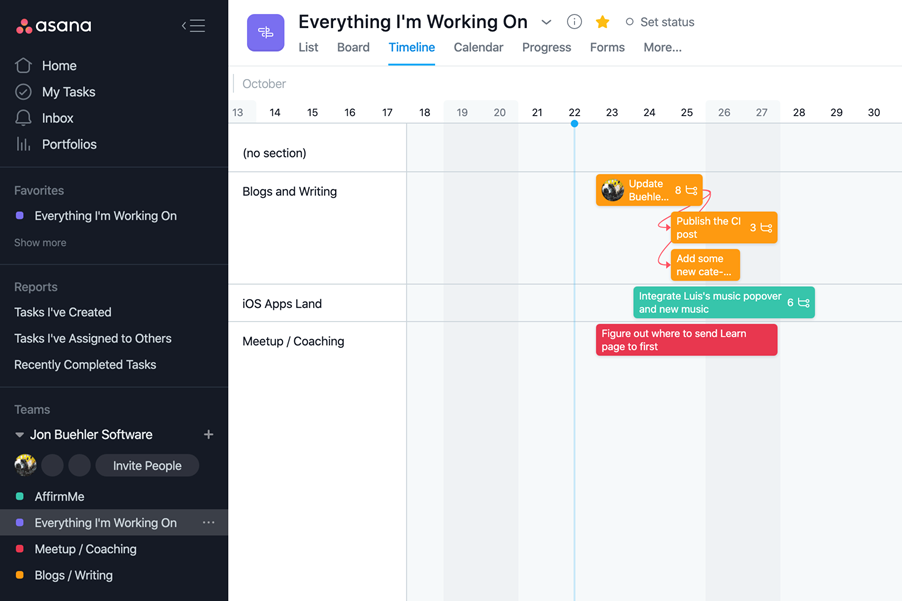Click Set status
Image resolution: width=902 pixels, height=601 pixels.
(660, 22)
